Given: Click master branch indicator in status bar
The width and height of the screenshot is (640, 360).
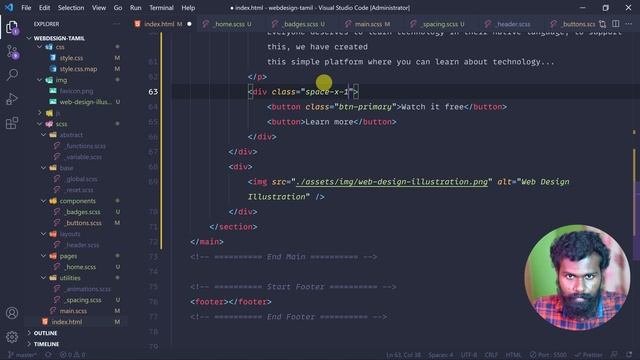Looking at the screenshot, I should coord(22,355).
